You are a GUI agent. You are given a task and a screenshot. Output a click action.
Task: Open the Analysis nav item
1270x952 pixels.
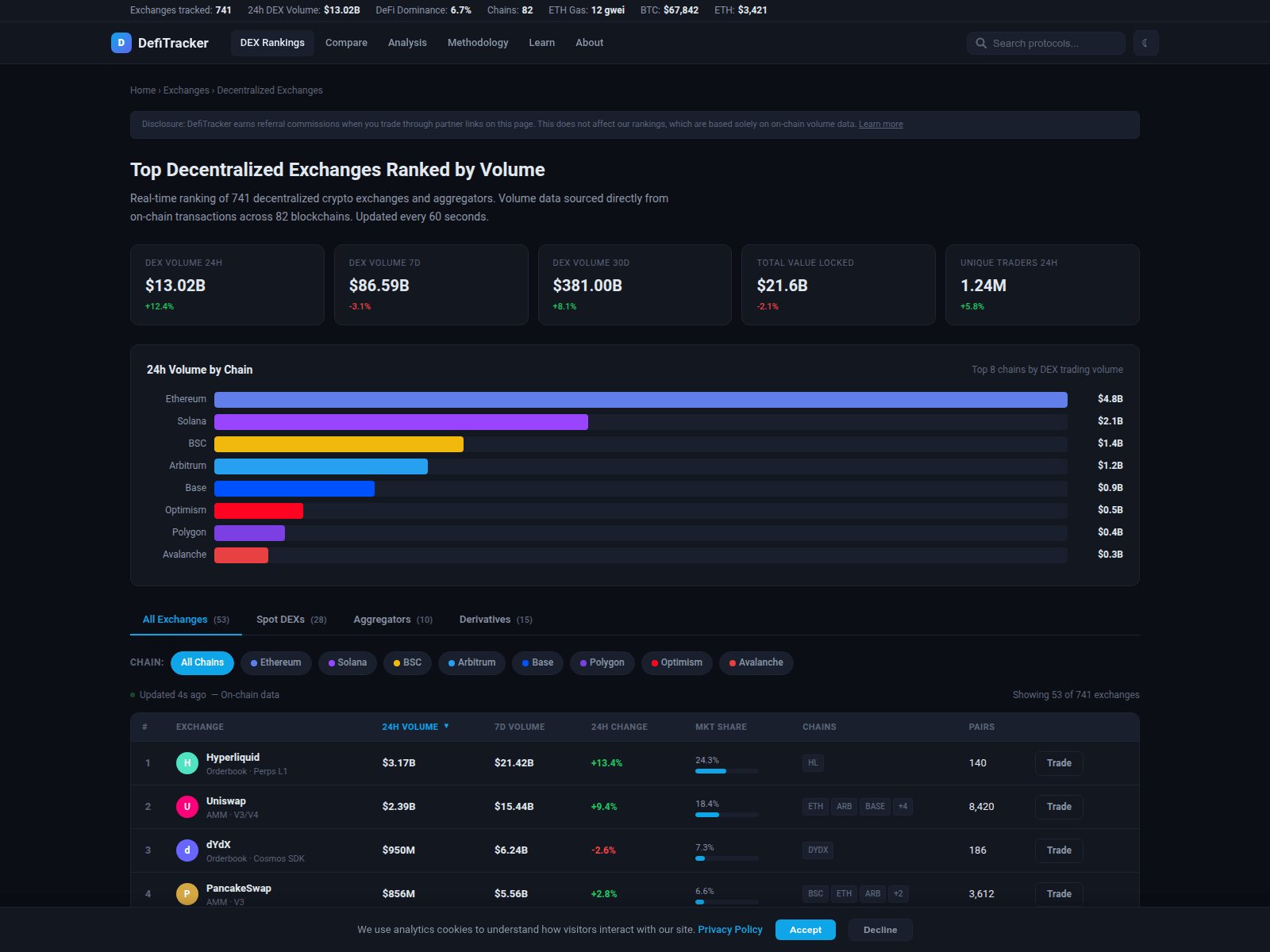[407, 43]
